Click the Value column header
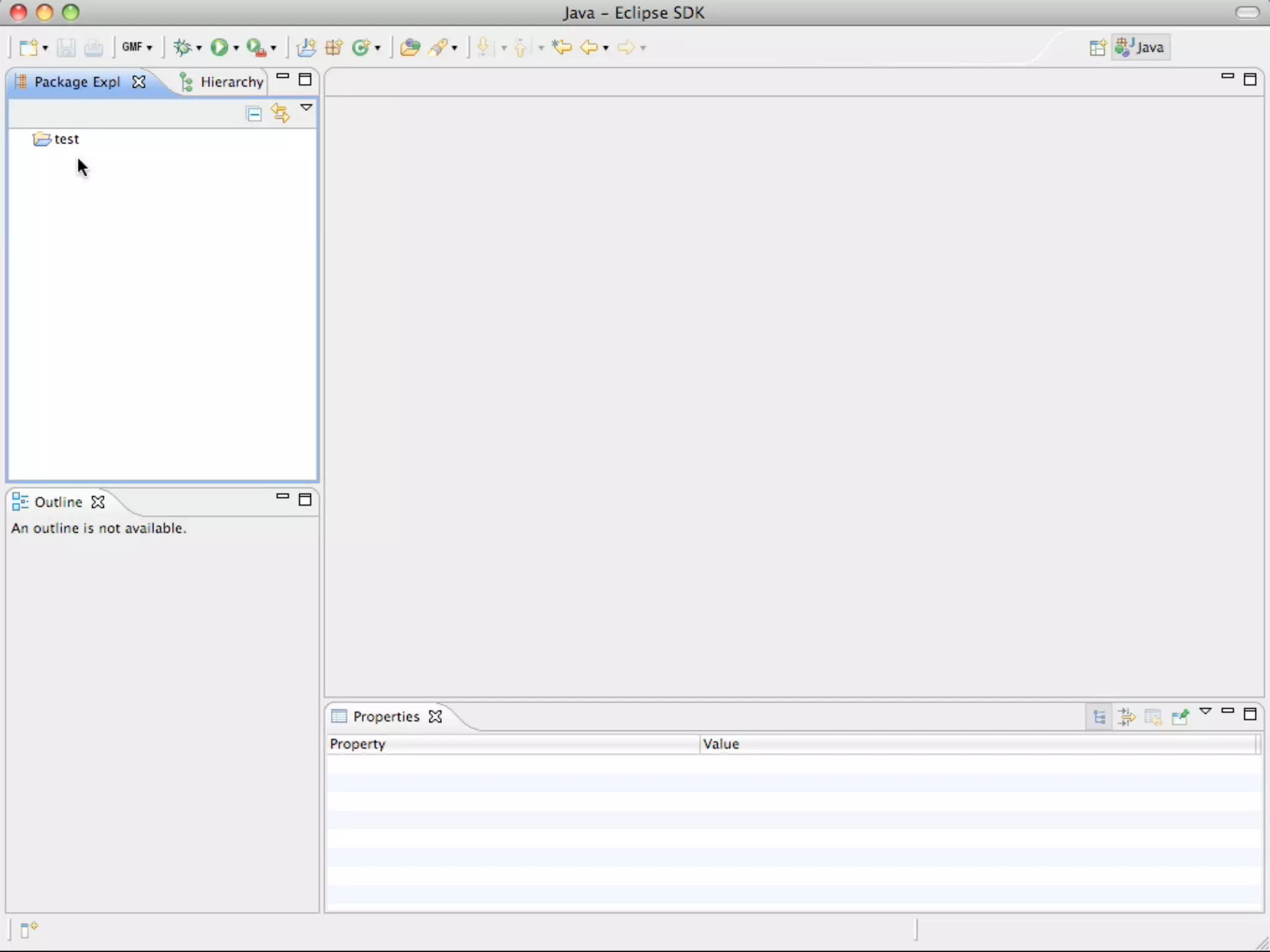This screenshot has width=1270, height=952. tap(721, 744)
